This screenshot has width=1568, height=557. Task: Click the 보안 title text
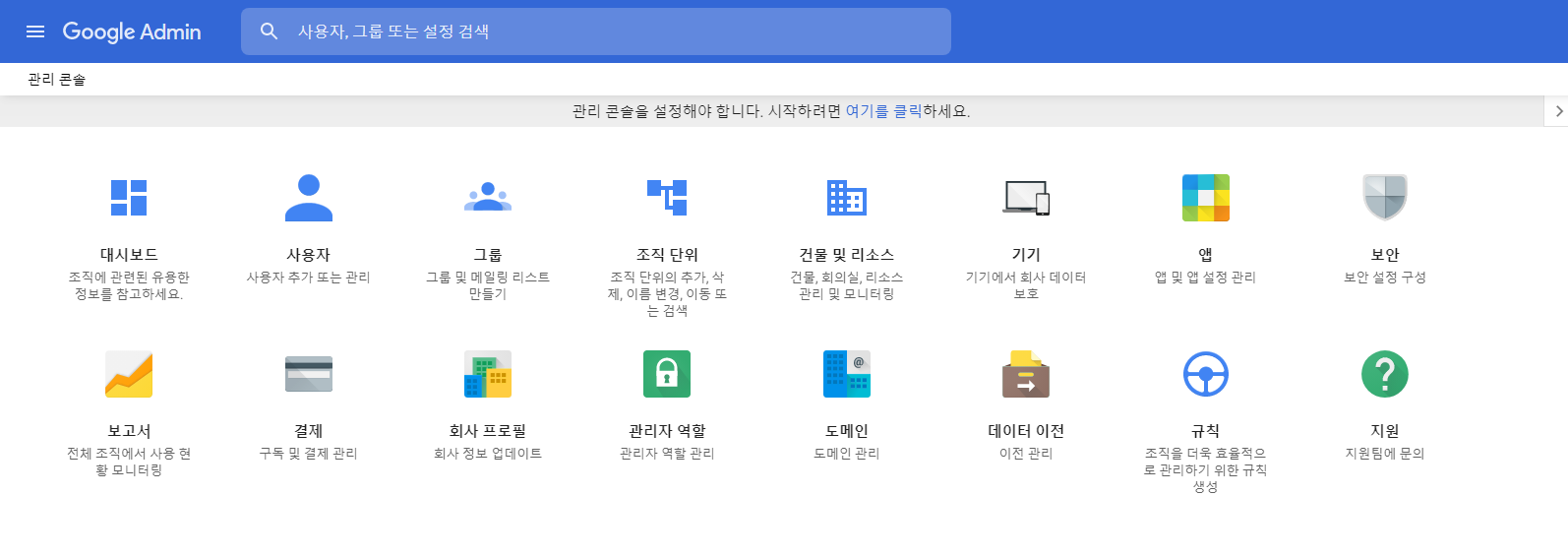click(1385, 255)
